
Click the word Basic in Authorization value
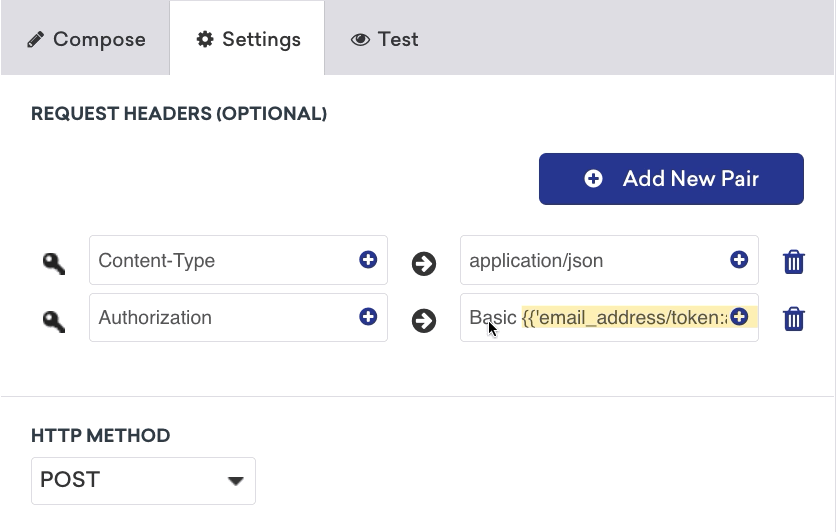pos(492,318)
